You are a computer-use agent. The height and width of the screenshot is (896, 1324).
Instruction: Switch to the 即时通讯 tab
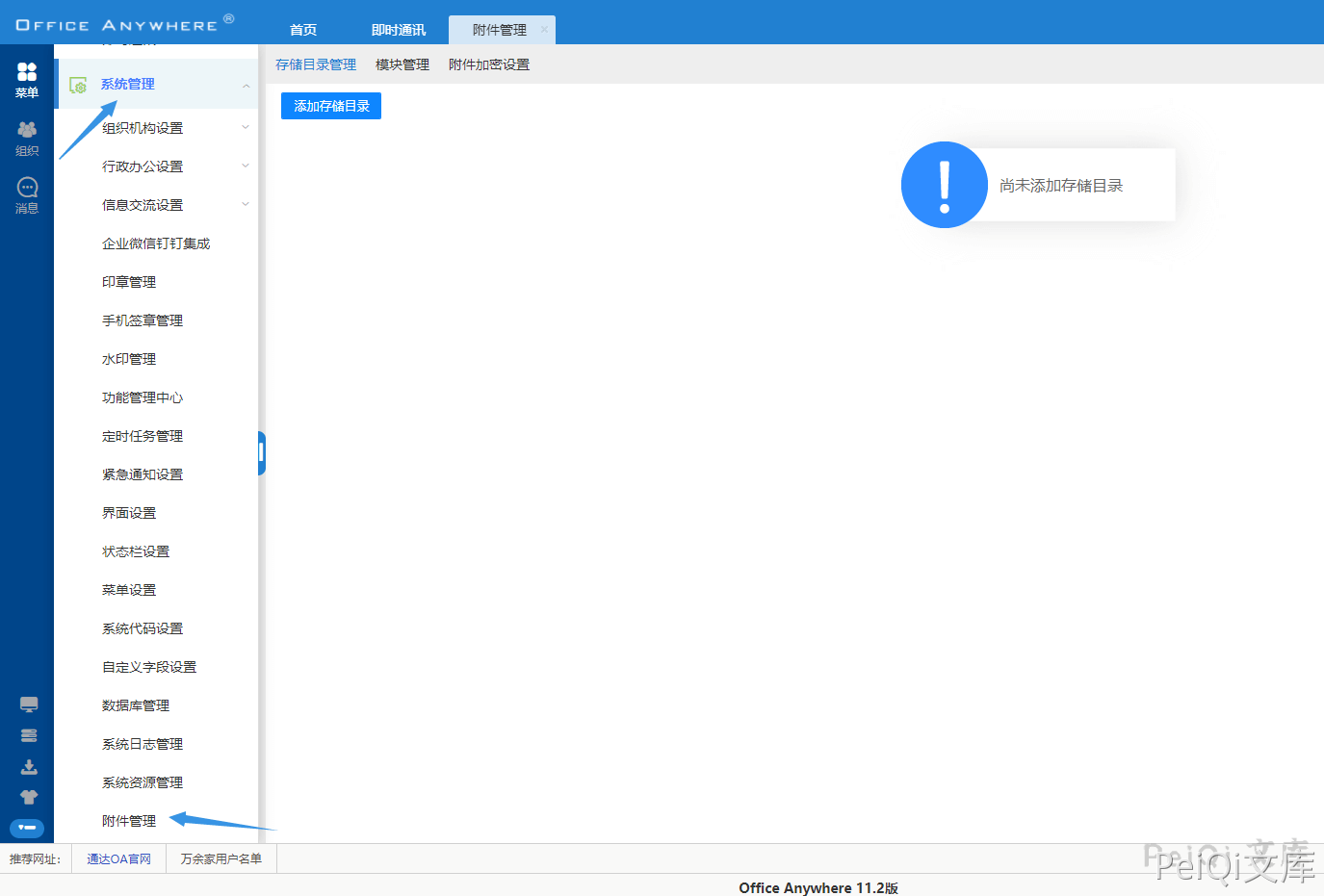399,30
